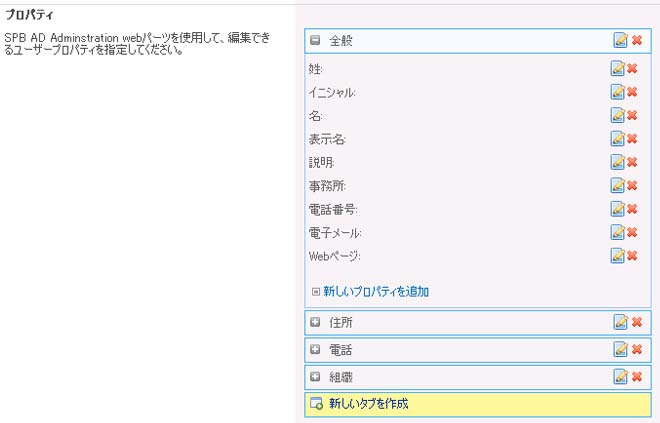Viewport: 660px width, 423px height.
Task: Expand the 電話 section
Action: pyautogui.click(x=315, y=349)
